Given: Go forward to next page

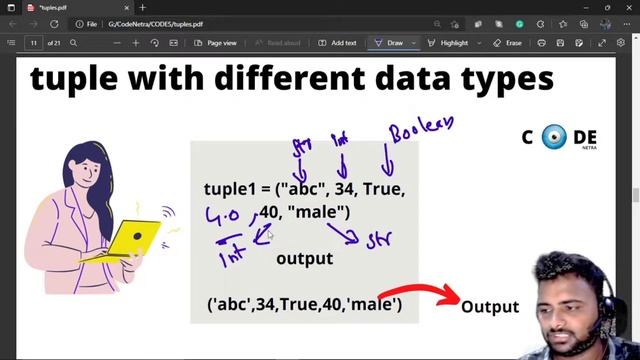Looking at the screenshot, I should point(33,24).
